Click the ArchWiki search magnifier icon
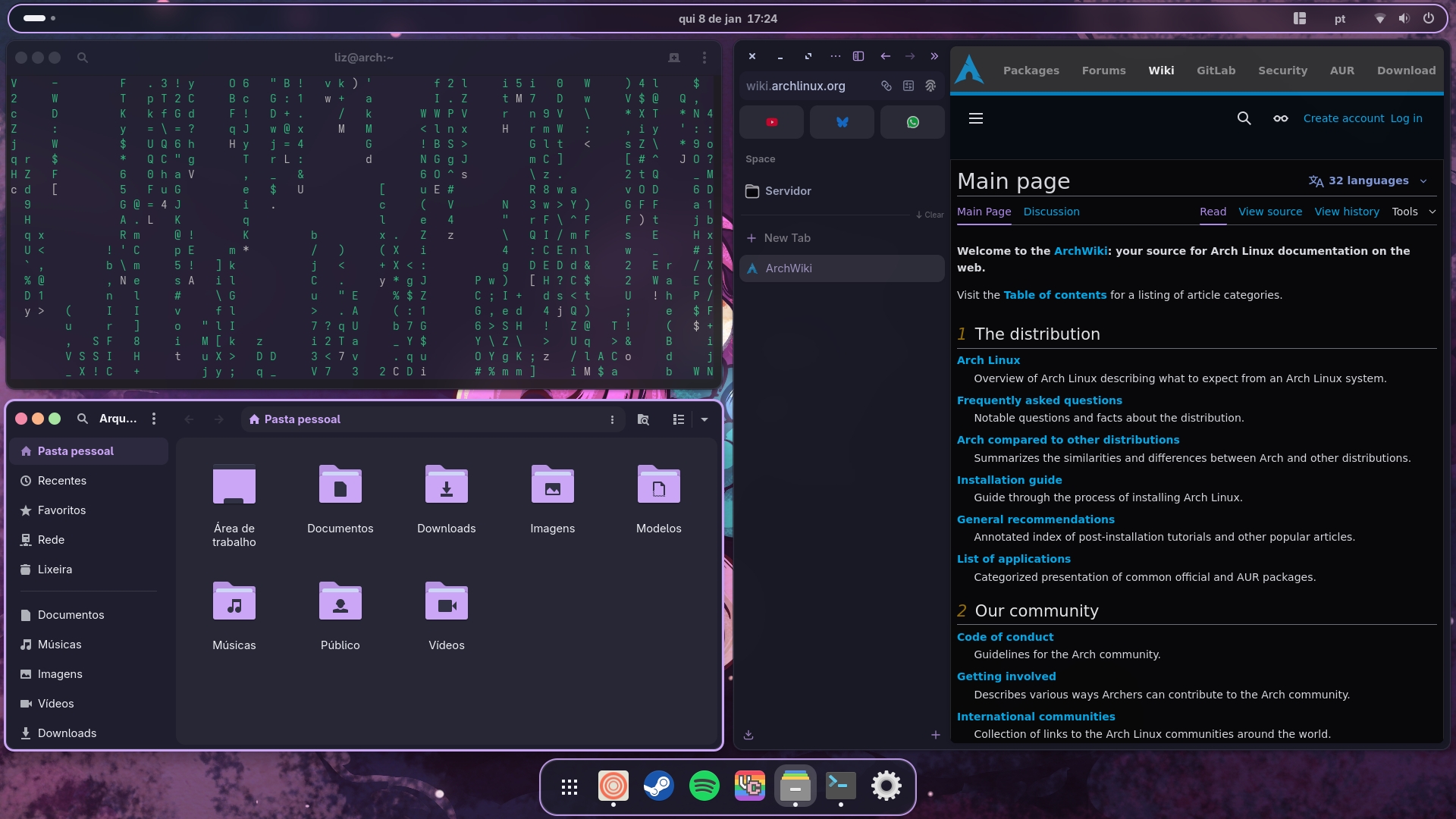Image resolution: width=1456 pixels, height=819 pixels. [x=1244, y=118]
